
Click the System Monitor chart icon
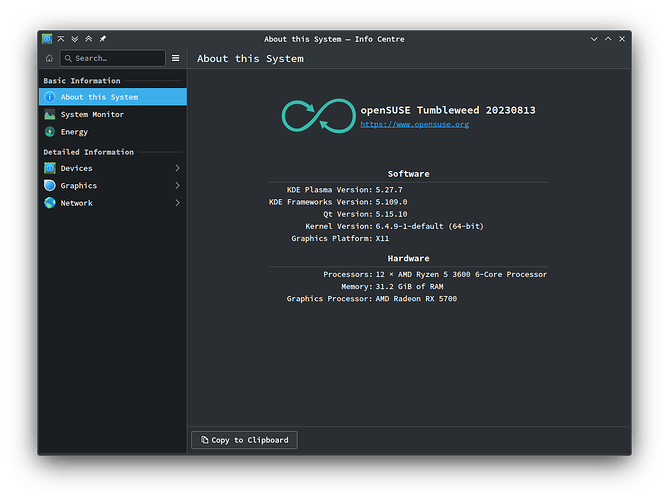point(50,114)
